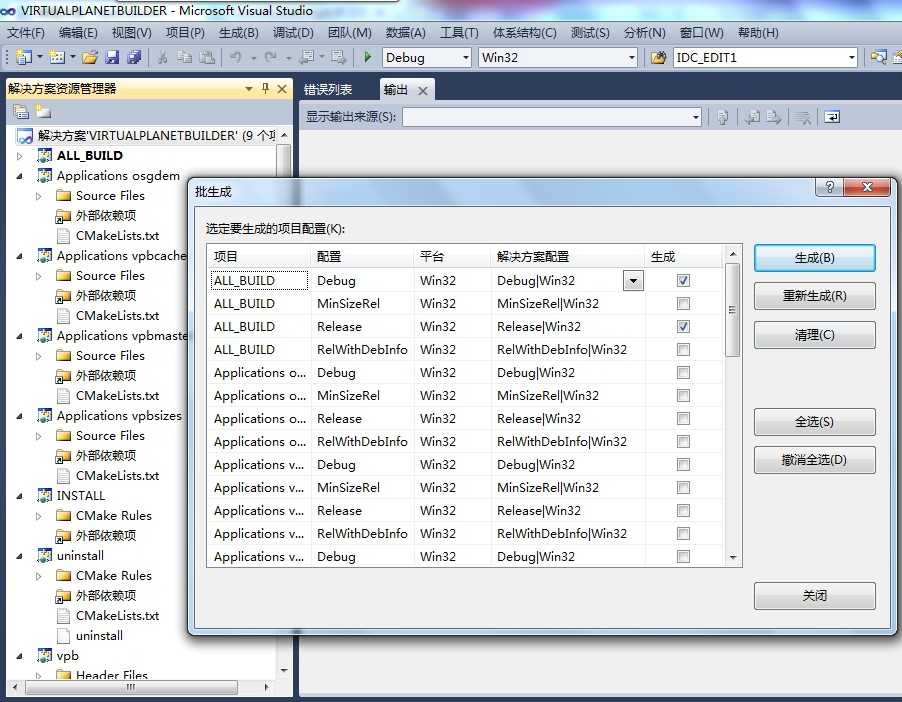Click the Solution Explorer icon in top-right toolbar

point(878,57)
